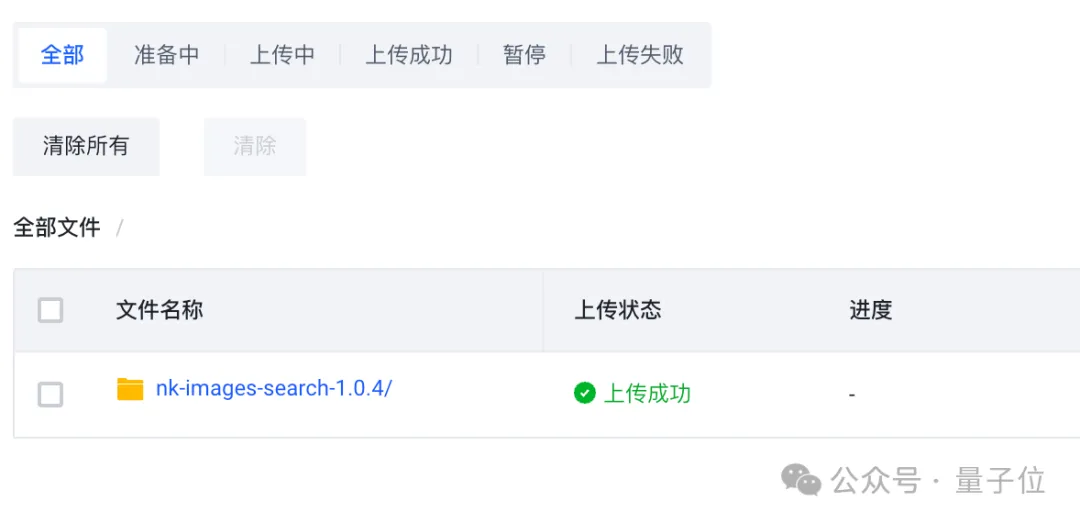This screenshot has width=1080, height=523.
Task: Open the 准备中 tab
Action: tap(167, 55)
